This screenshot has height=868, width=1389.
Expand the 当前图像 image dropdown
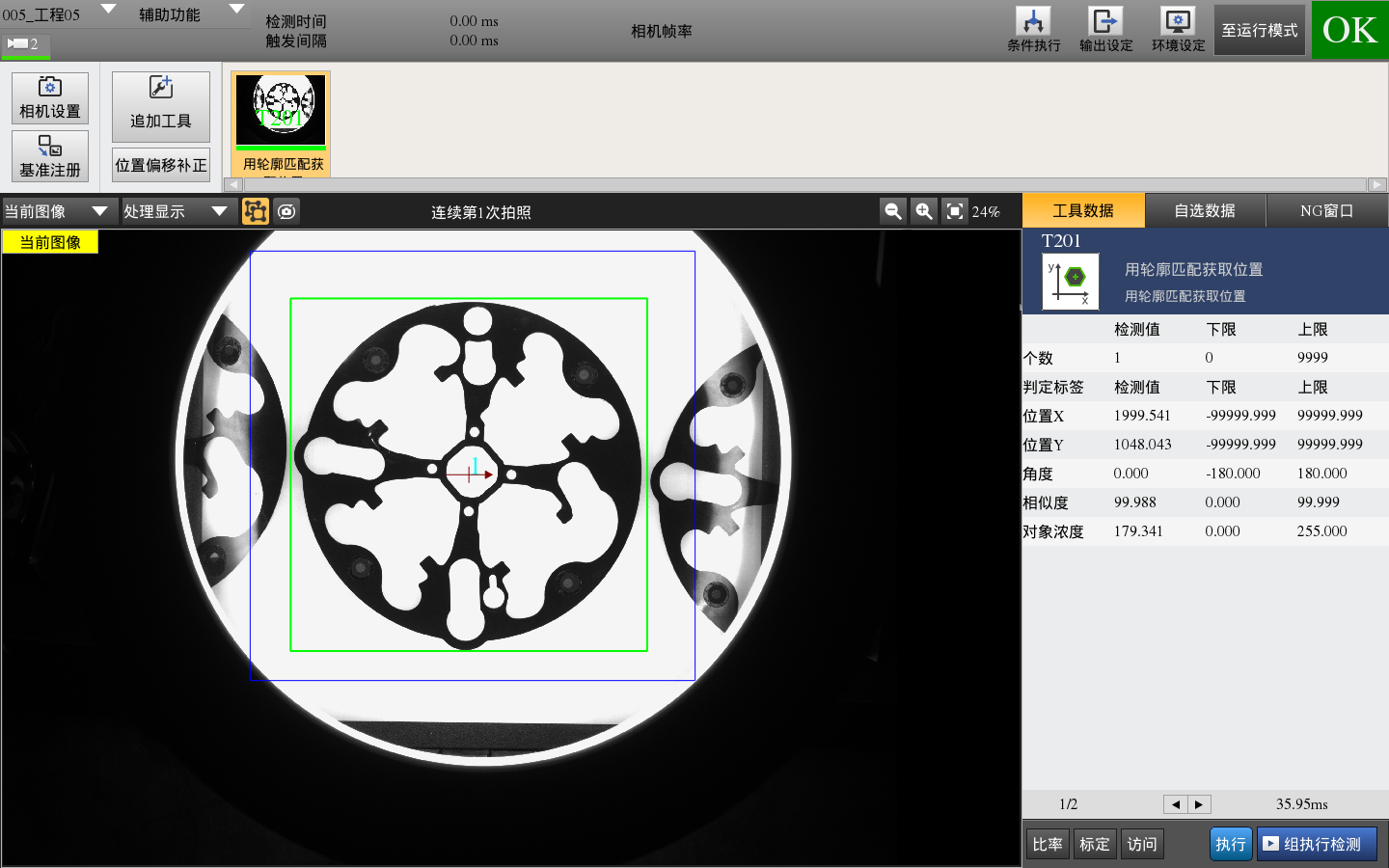(98, 211)
